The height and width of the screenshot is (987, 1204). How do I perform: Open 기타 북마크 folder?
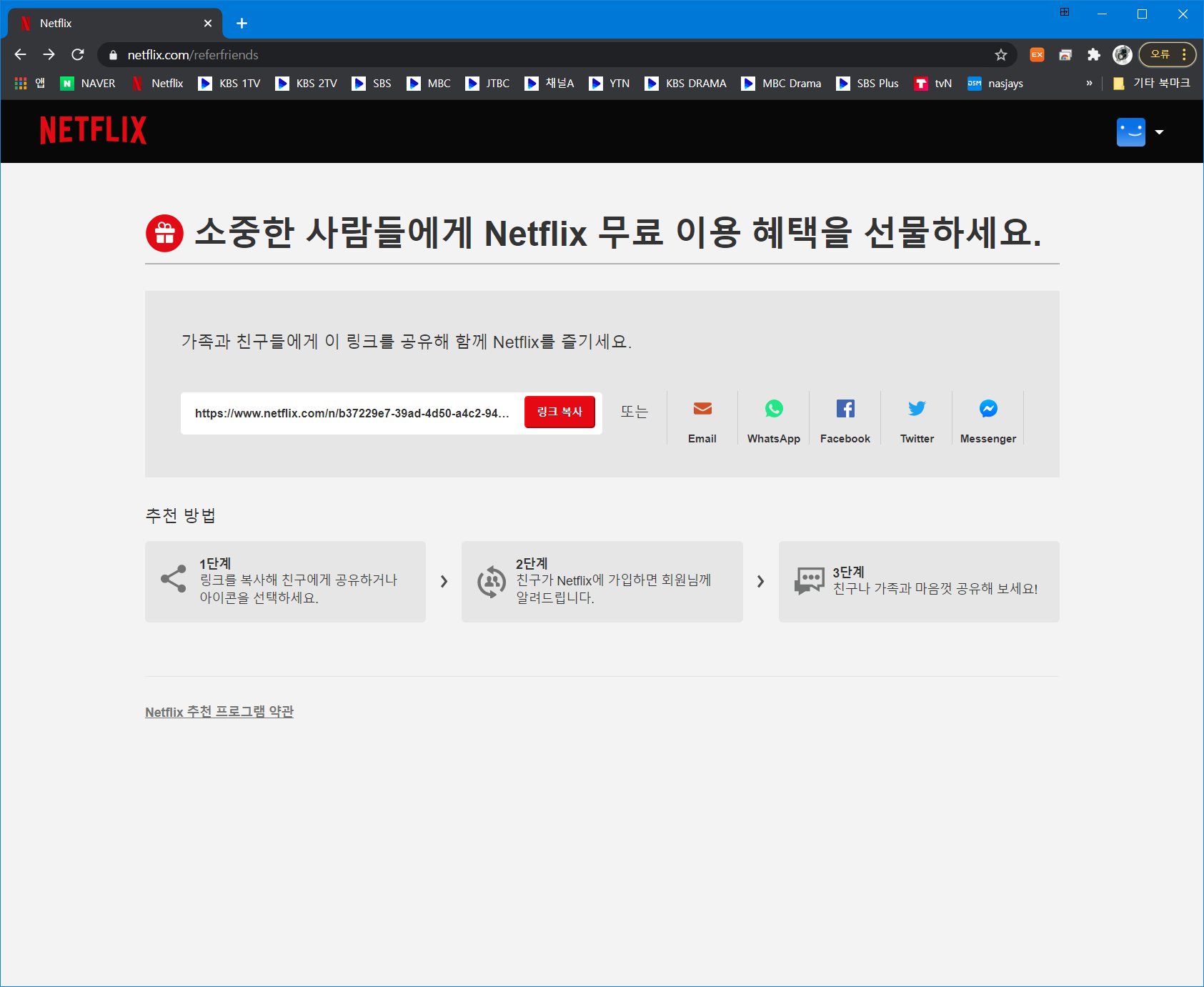tap(1151, 84)
